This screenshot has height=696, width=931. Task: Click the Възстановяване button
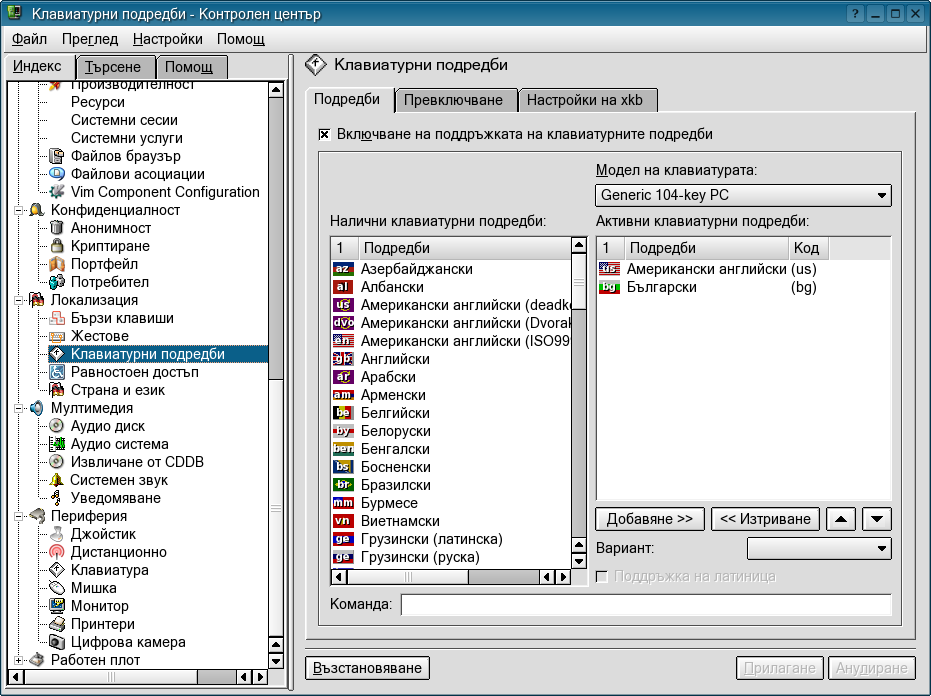click(367, 667)
